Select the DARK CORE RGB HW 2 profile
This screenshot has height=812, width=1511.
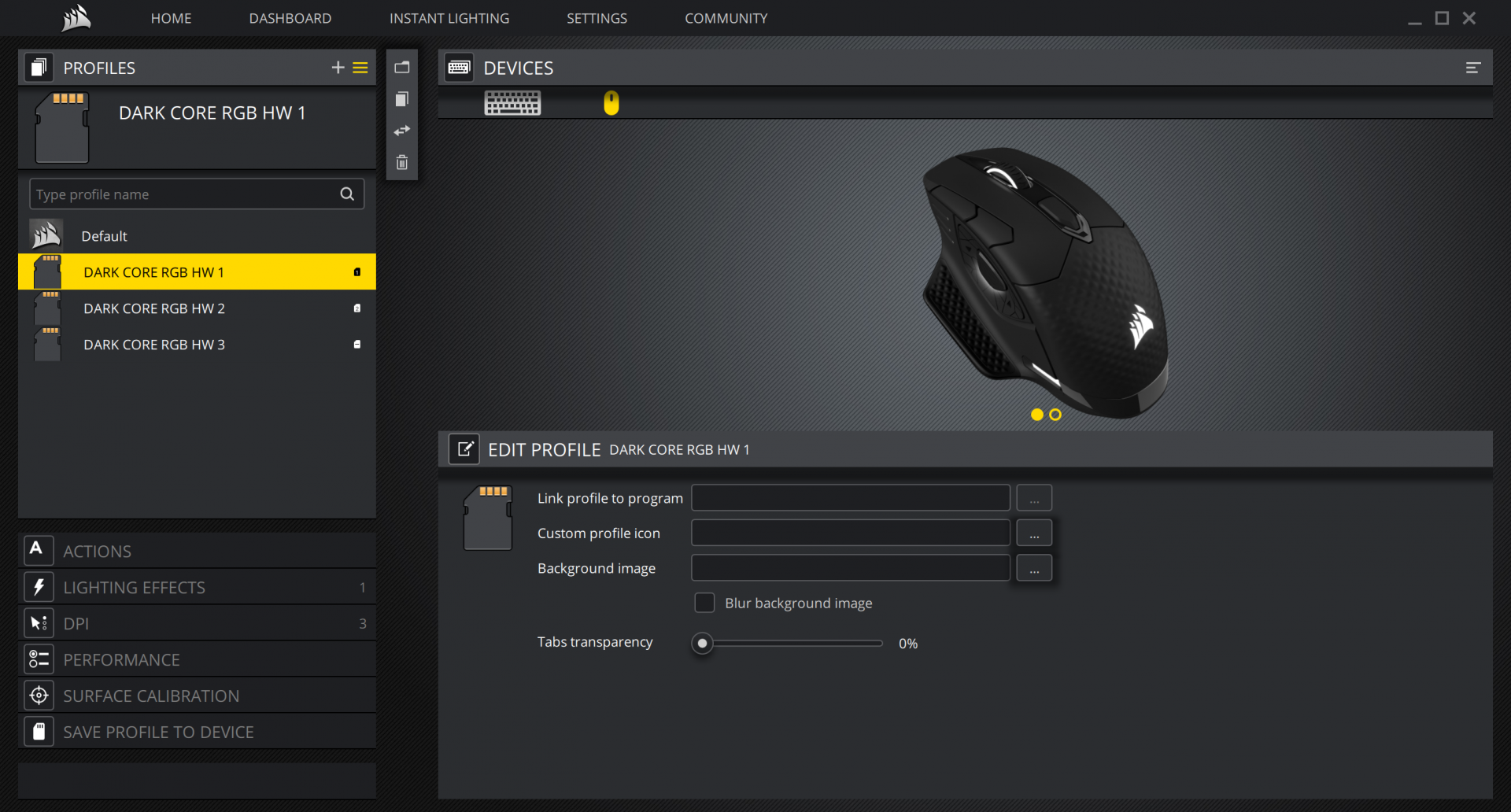coord(197,308)
